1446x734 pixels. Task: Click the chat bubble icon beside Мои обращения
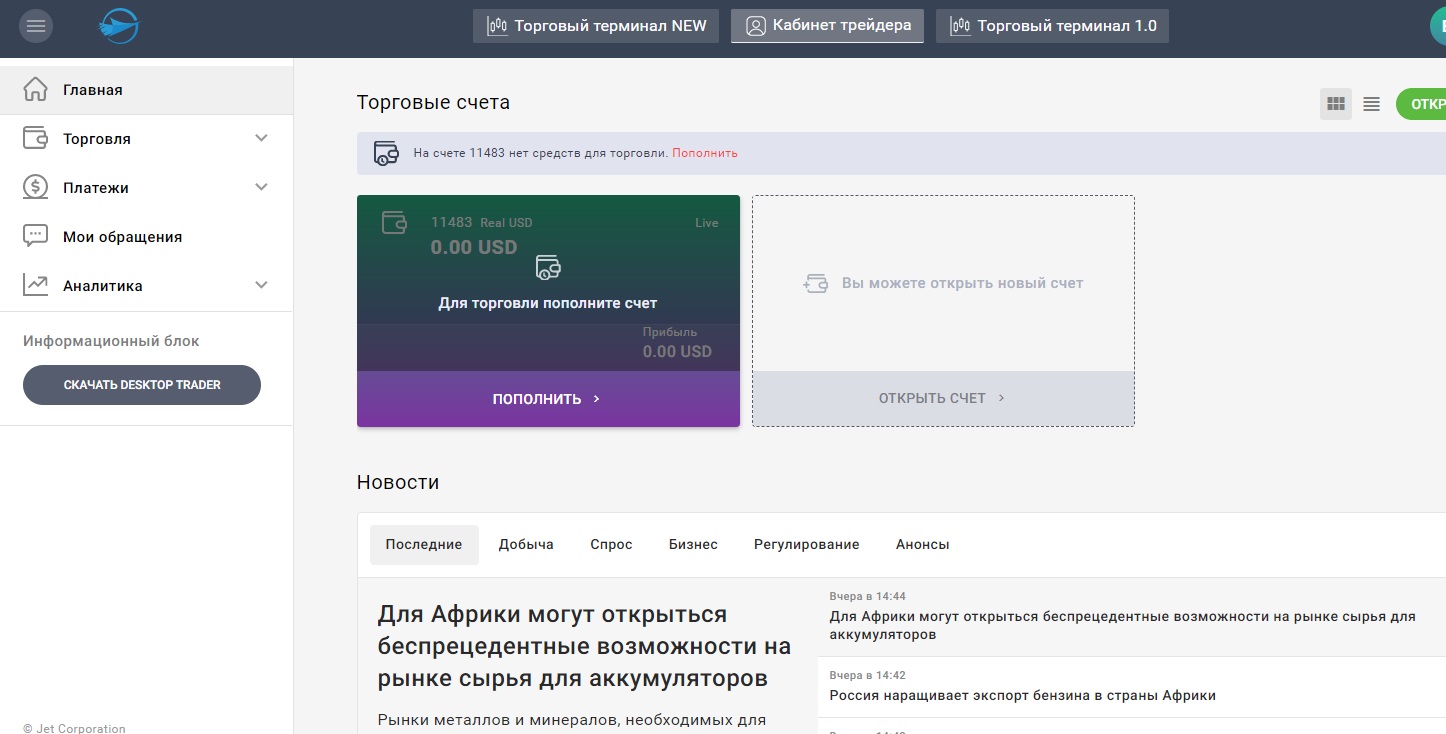pos(35,236)
